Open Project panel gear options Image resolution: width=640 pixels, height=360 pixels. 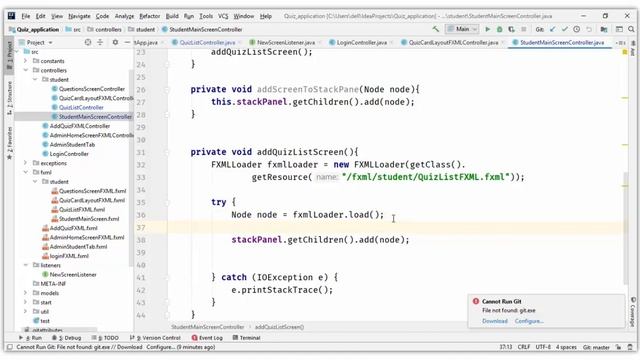(115, 42)
